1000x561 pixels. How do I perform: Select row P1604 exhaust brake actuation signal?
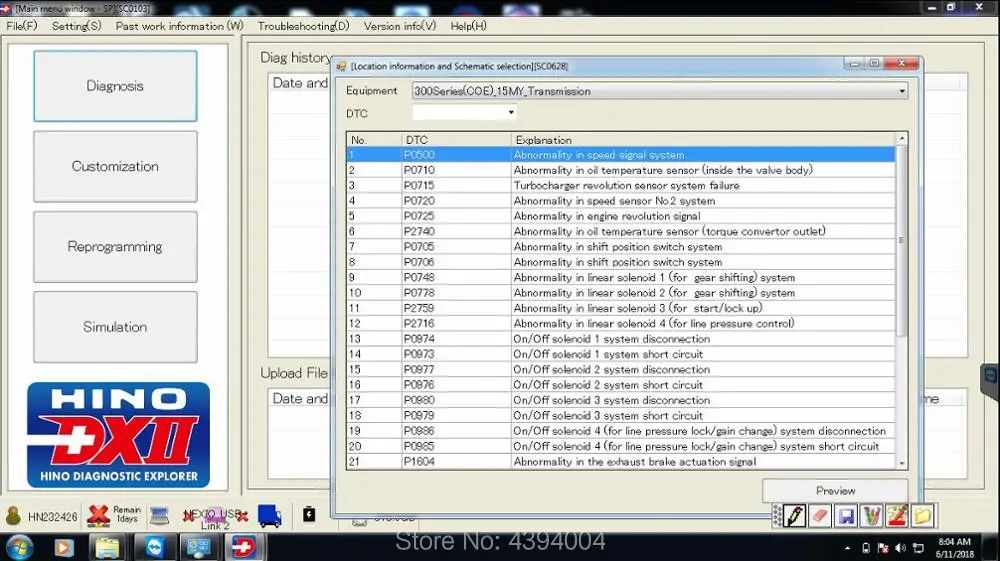point(621,462)
